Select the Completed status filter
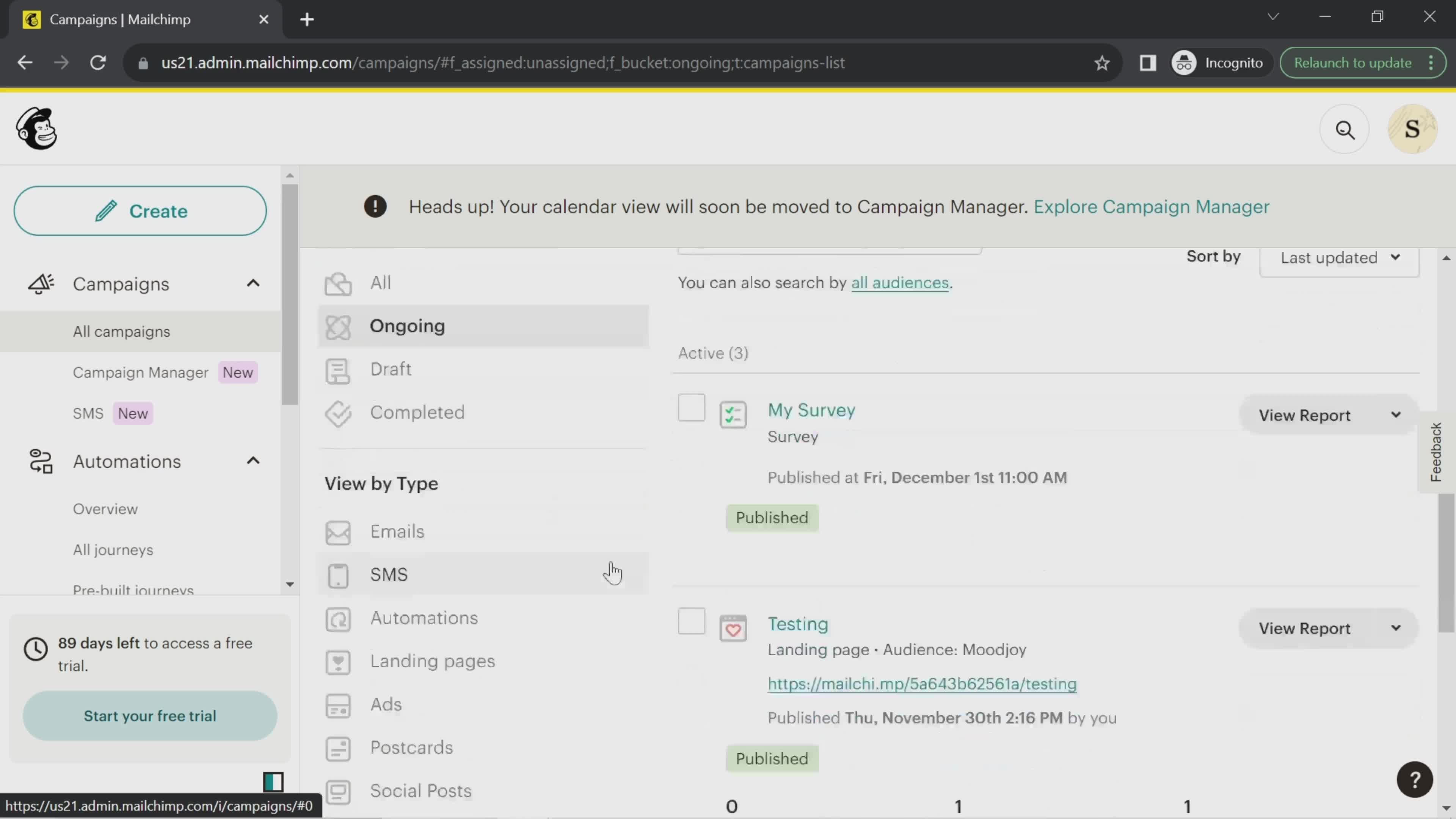The height and width of the screenshot is (819, 1456). click(x=483, y=413)
